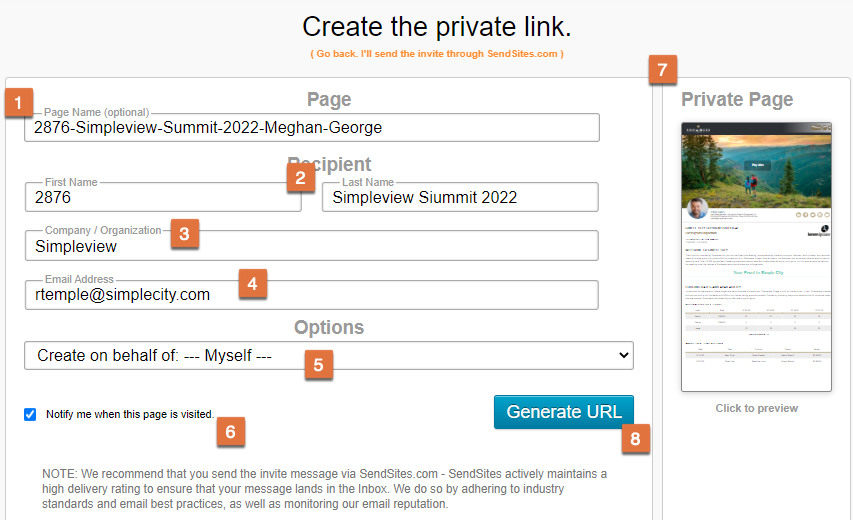Open the Create on behalf of dropdown
This screenshot has height=520, width=853.
click(x=329, y=356)
